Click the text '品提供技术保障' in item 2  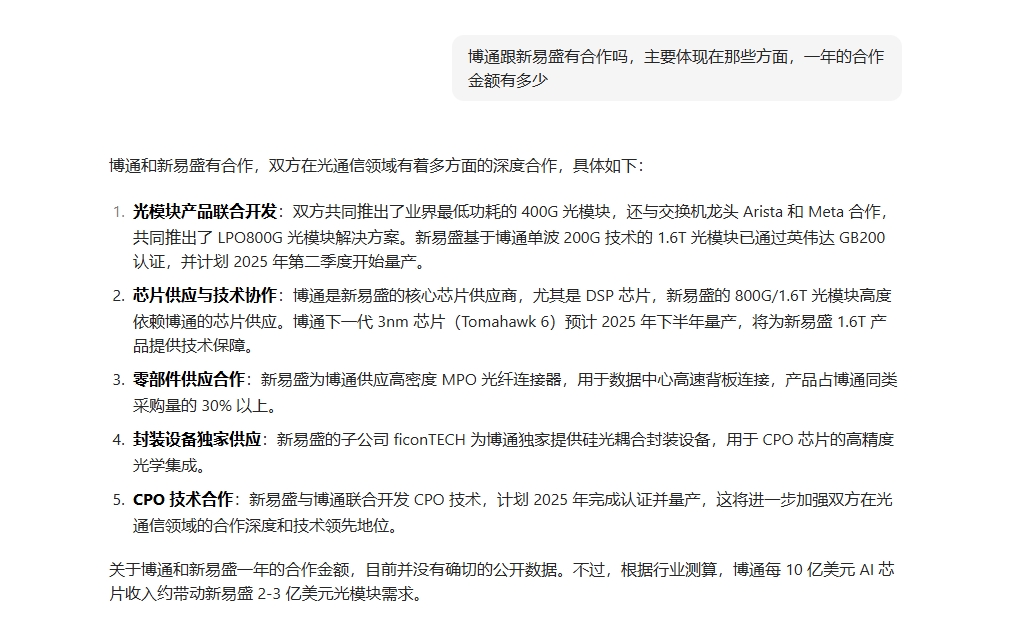tap(189, 346)
